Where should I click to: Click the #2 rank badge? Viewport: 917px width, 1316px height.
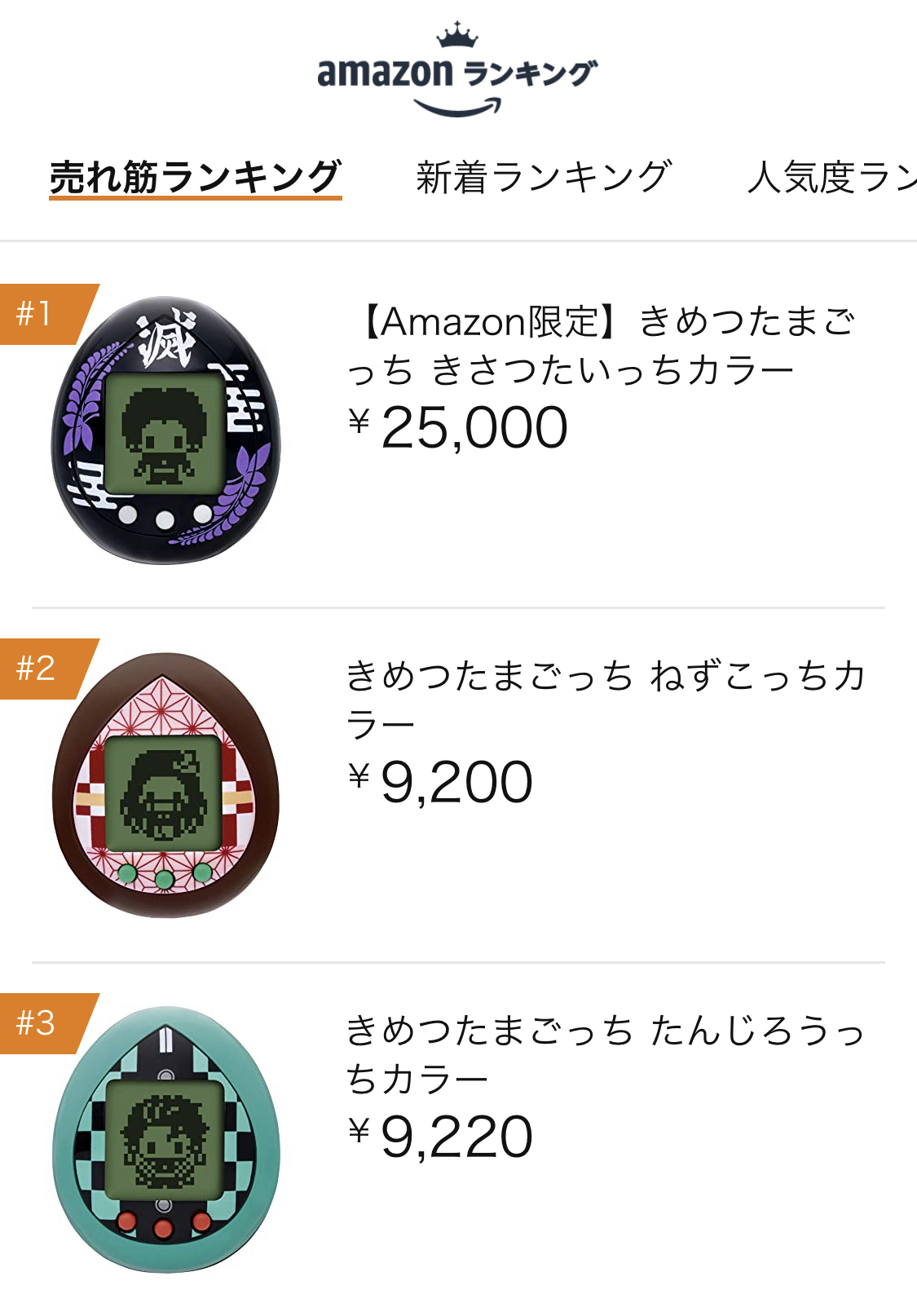click(45, 669)
